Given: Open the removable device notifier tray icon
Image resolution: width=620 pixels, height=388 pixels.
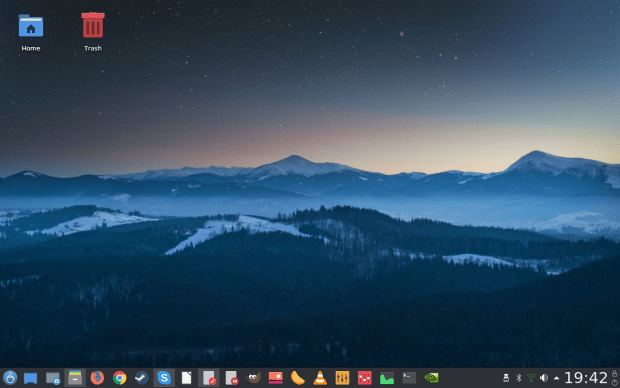Looking at the screenshot, I should [506, 378].
